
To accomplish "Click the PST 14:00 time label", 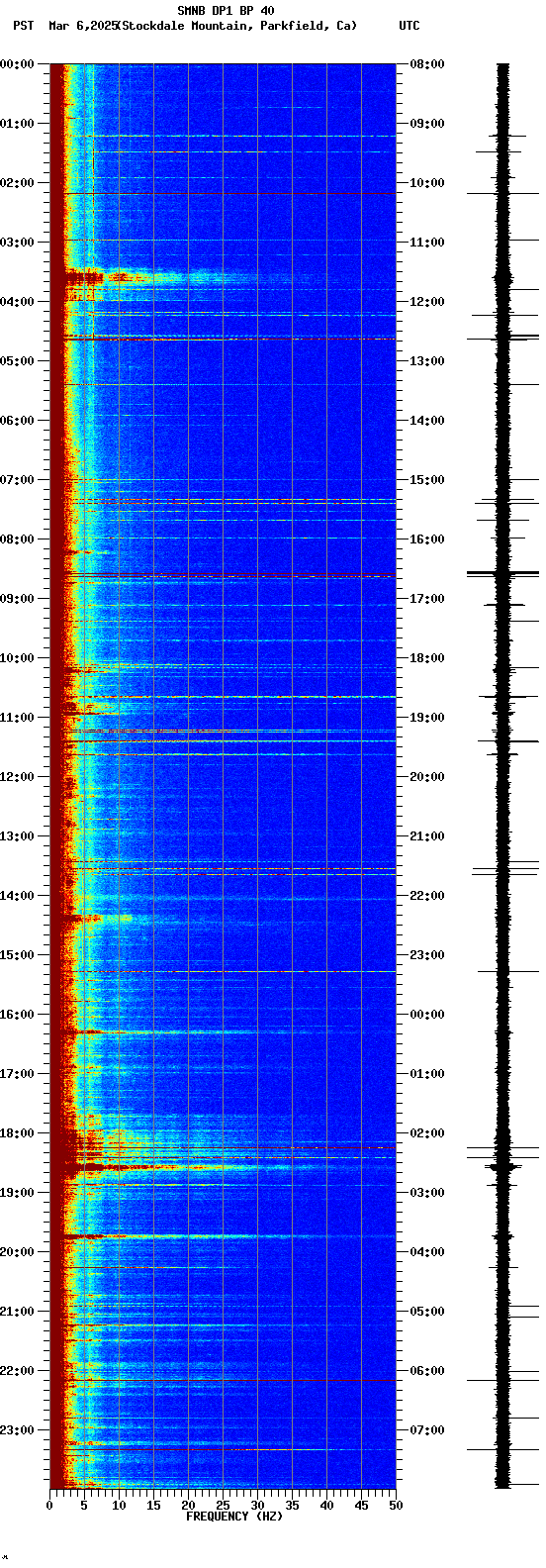I will [17, 896].
